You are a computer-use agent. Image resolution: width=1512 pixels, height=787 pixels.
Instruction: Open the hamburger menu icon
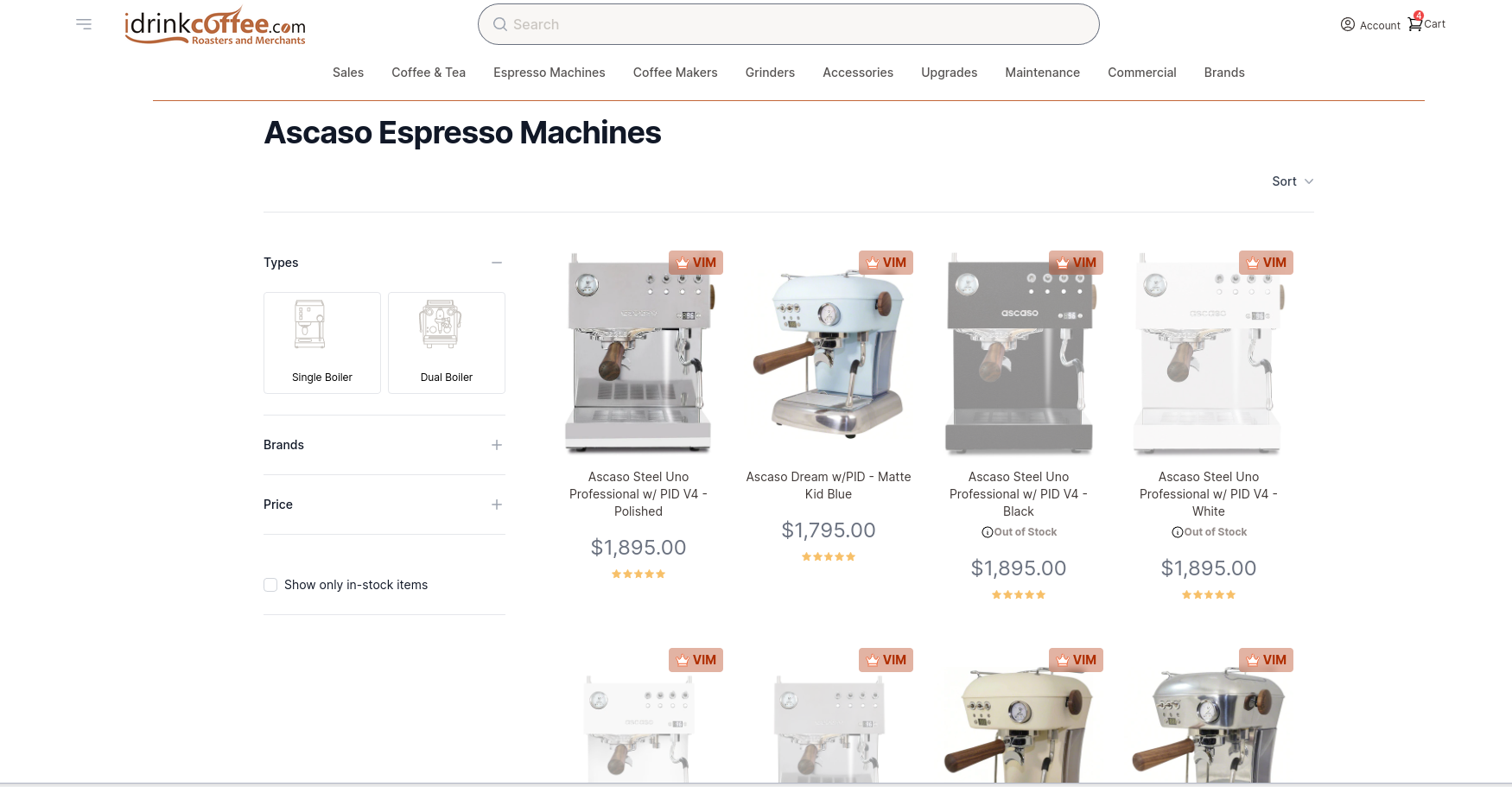click(84, 24)
